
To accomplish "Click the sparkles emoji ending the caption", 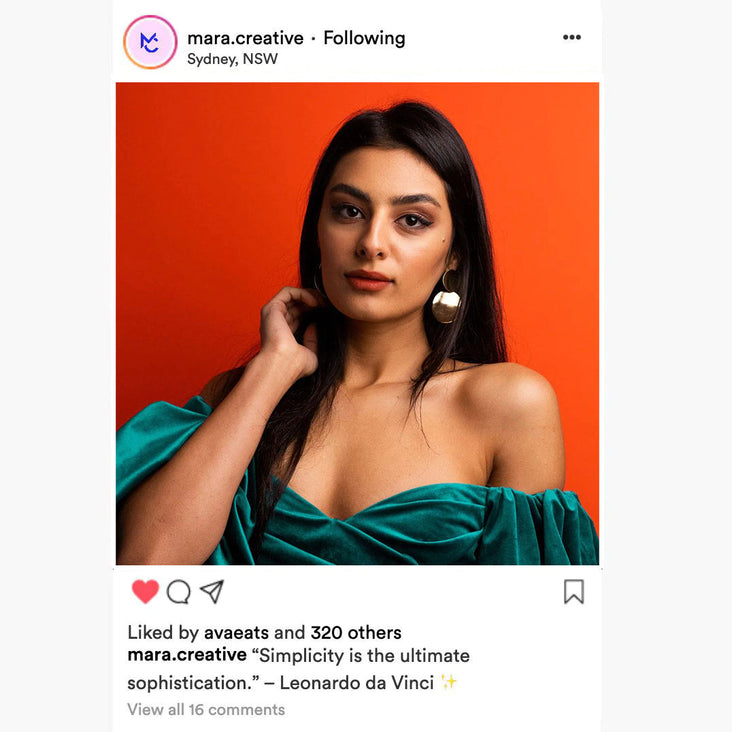I will (x=449, y=682).
